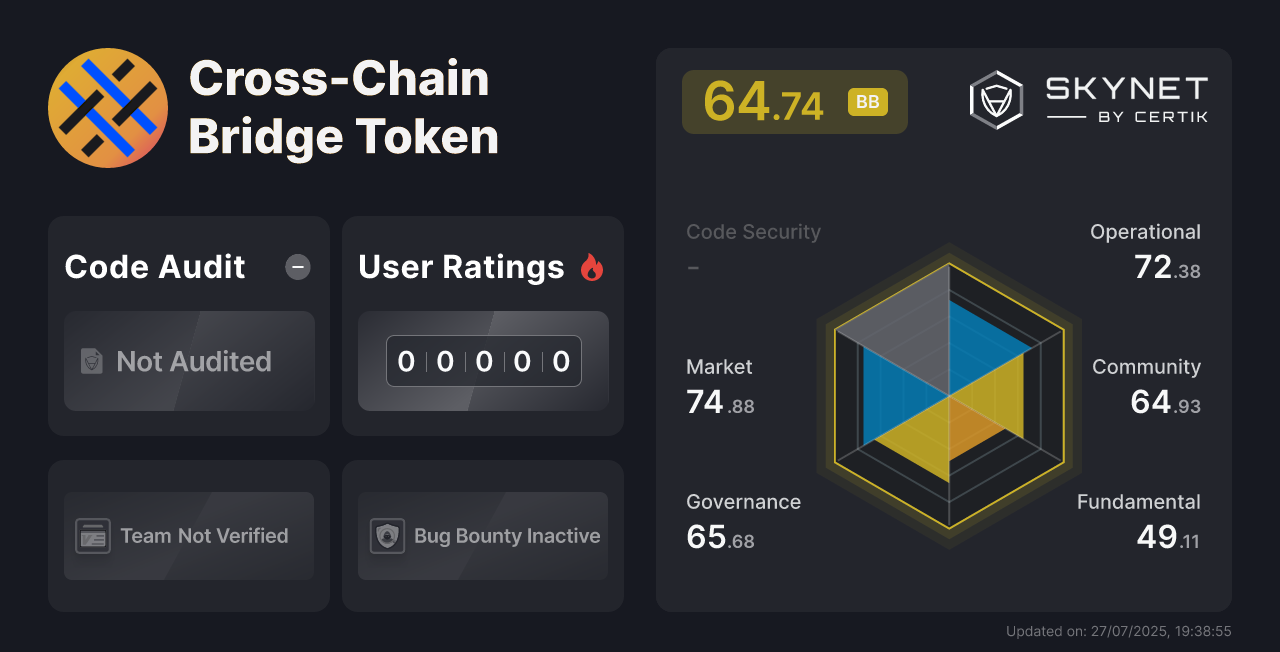Select the Team Not Verified badge
1280x652 pixels.
189,536
